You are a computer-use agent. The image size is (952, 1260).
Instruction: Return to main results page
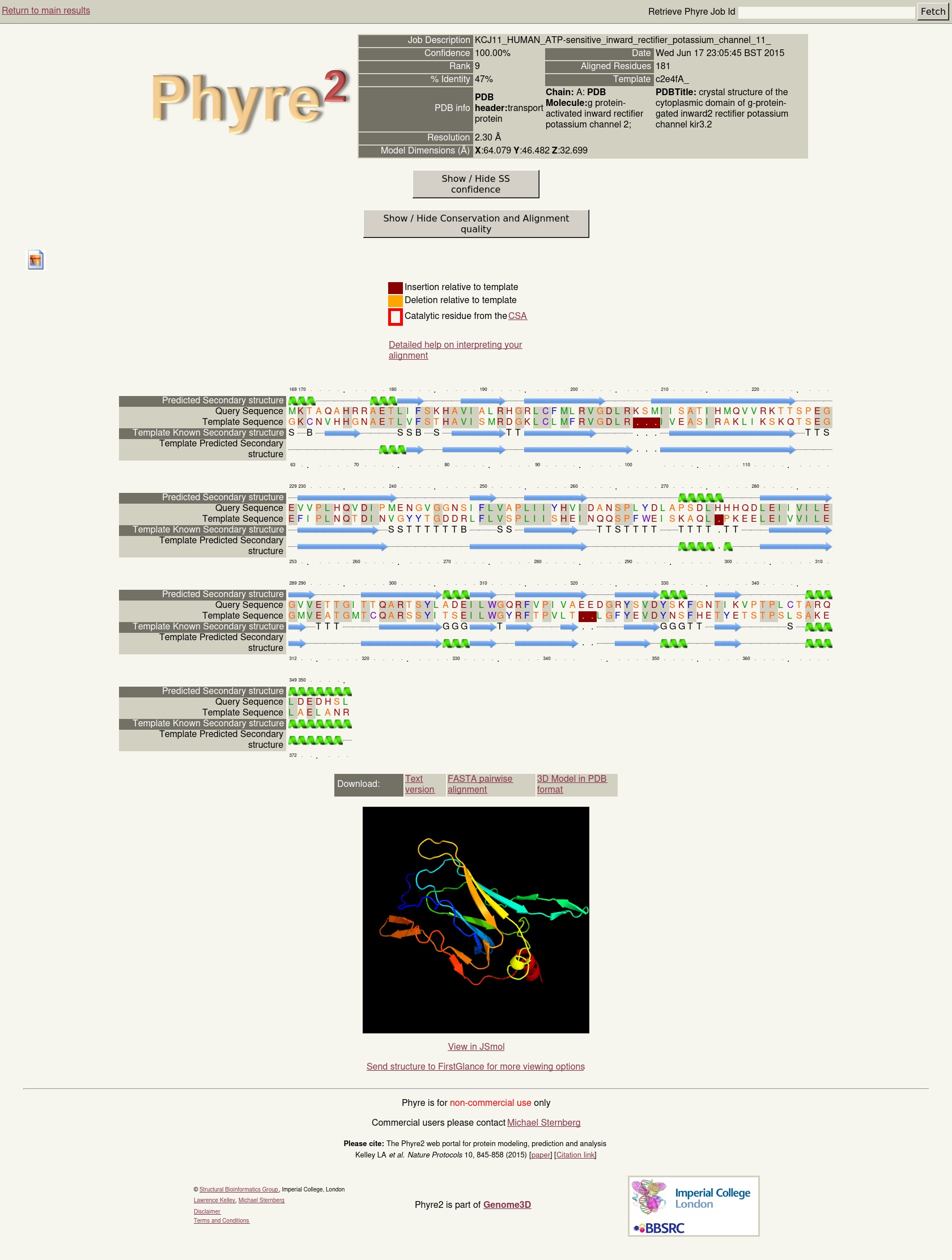(45, 11)
